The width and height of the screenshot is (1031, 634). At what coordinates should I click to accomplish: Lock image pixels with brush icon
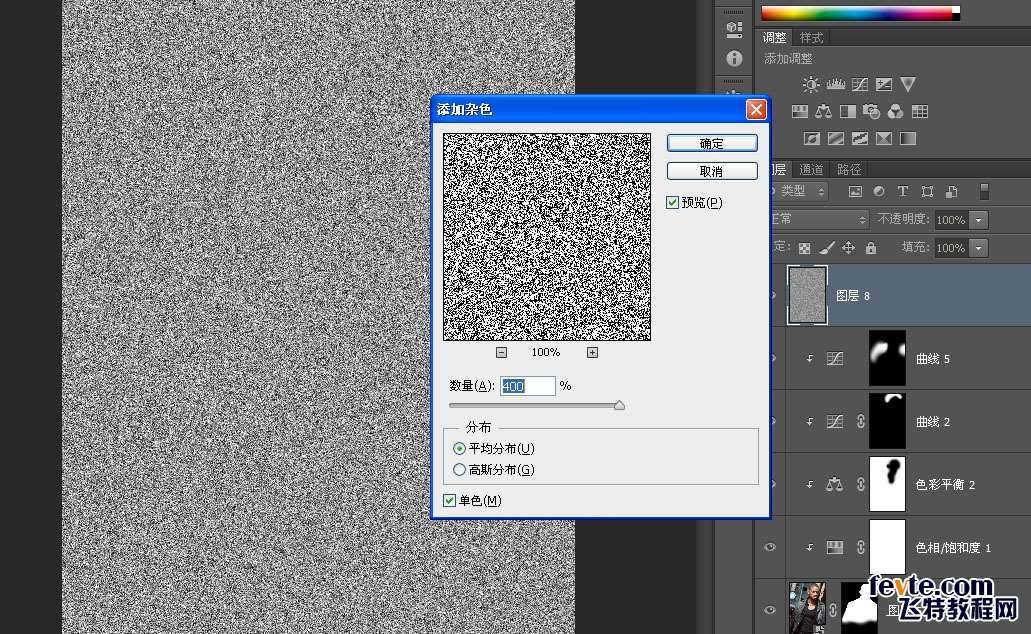click(x=827, y=248)
